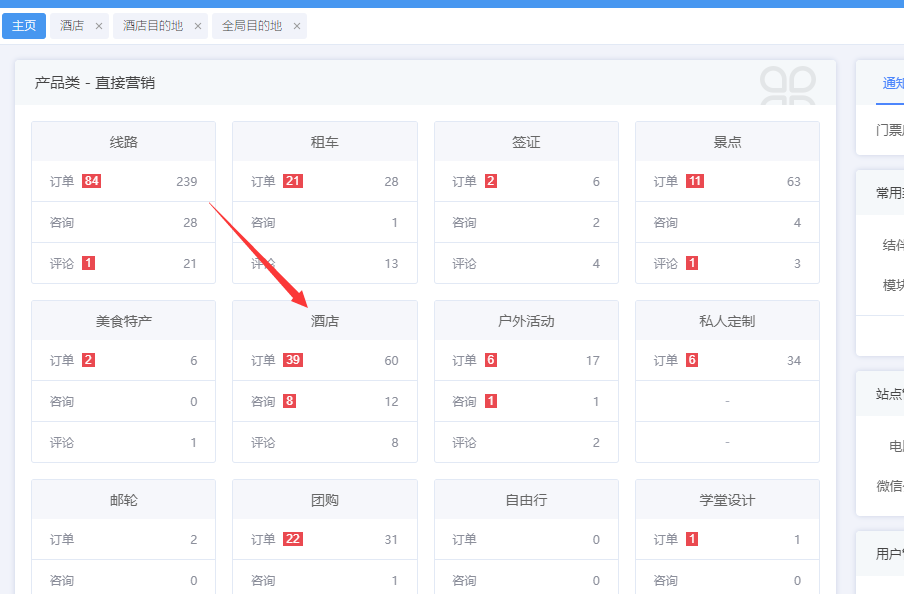Switch to the 酒店目的地 tab
This screenshot has width=904, height=594.
tap(153, 26)
